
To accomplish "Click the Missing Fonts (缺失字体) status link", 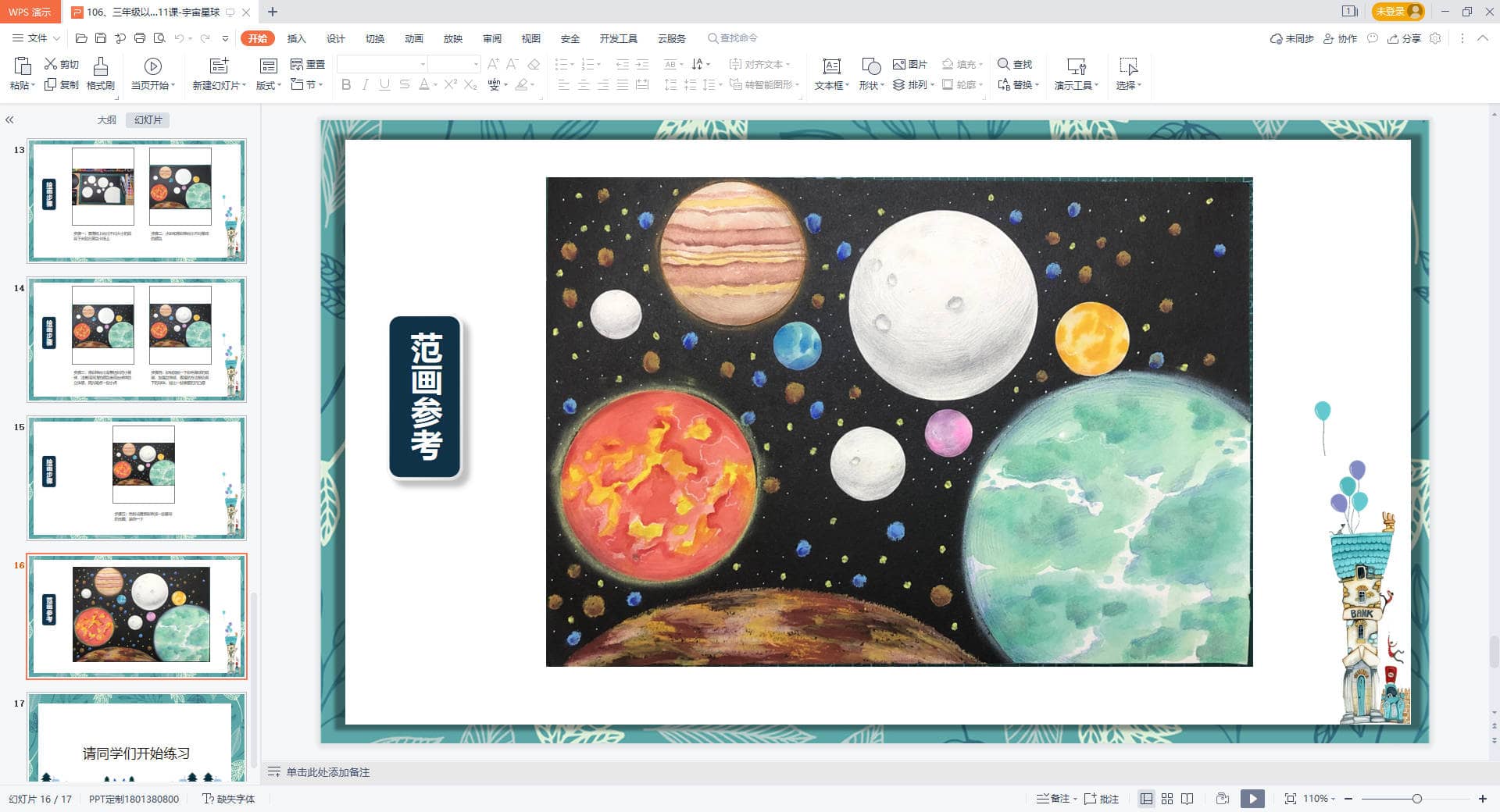I will pyautogui.click(x=228, y=799).
